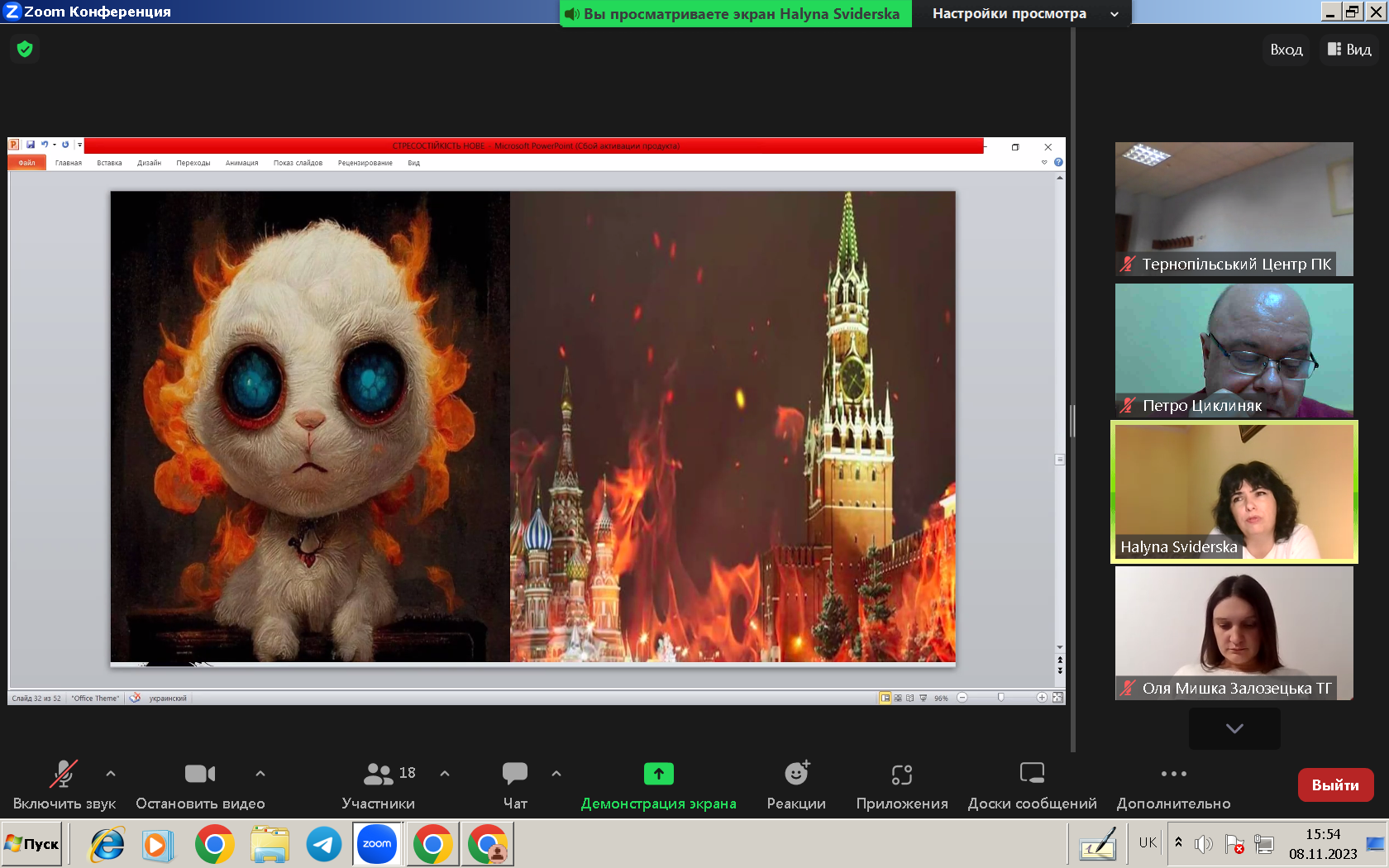Image resolution: width=1389 pixels, height=868 pixels.
Task: Click PowerPoint save icon in quick access
Action: point(31,145)
